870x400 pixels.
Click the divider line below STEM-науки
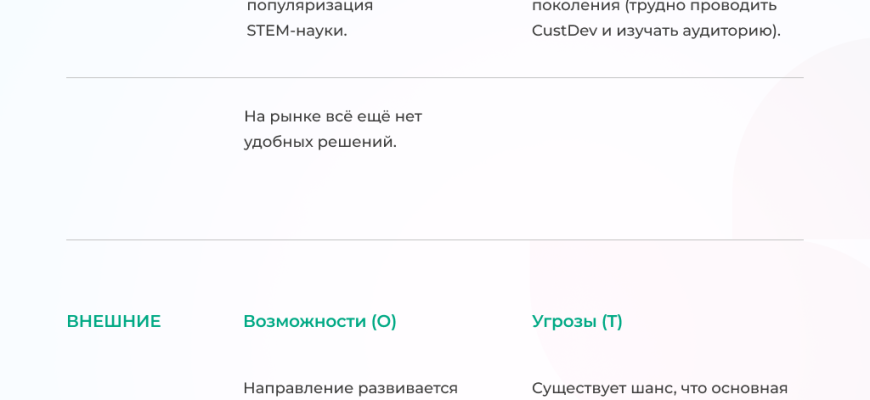435,78
